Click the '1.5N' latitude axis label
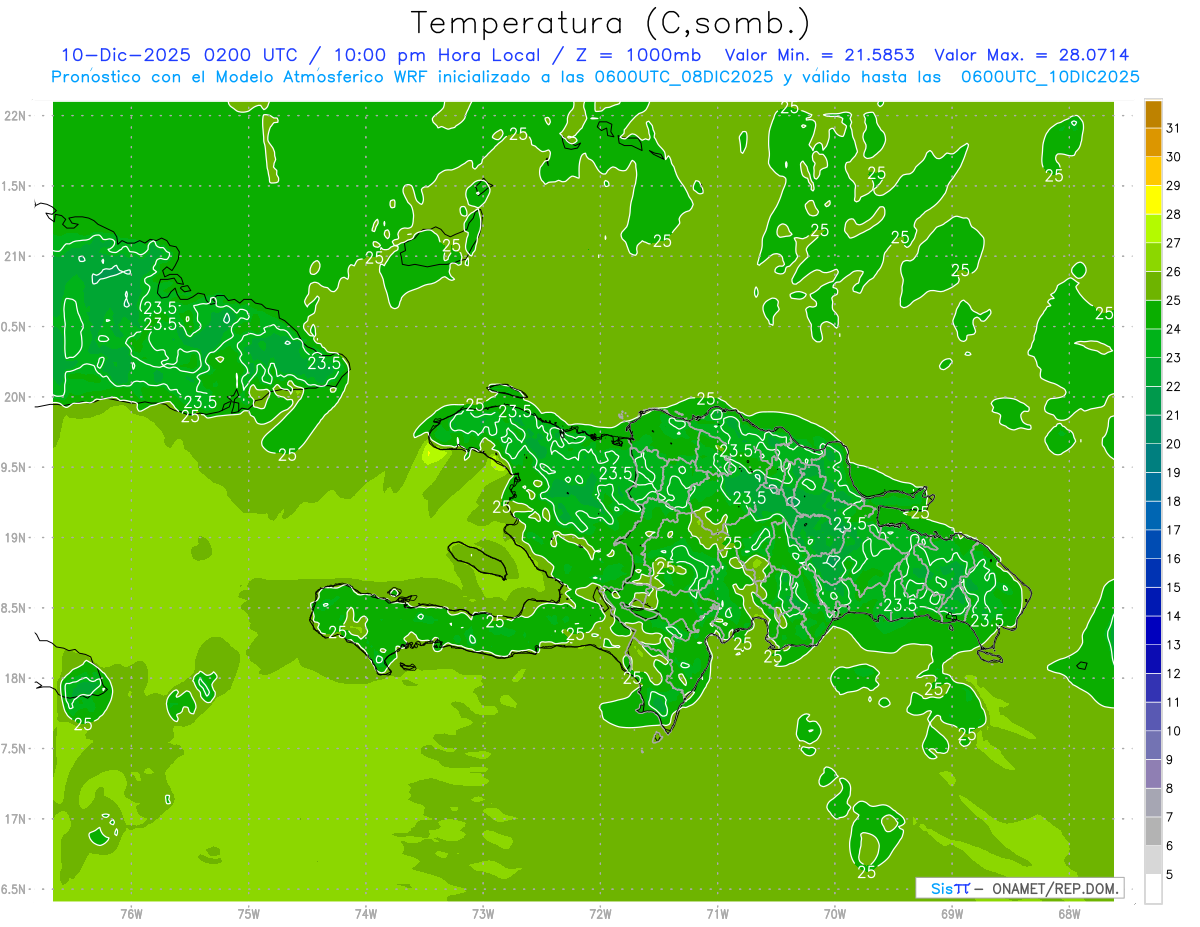The image size is (1200, 927). click(15, 186)
